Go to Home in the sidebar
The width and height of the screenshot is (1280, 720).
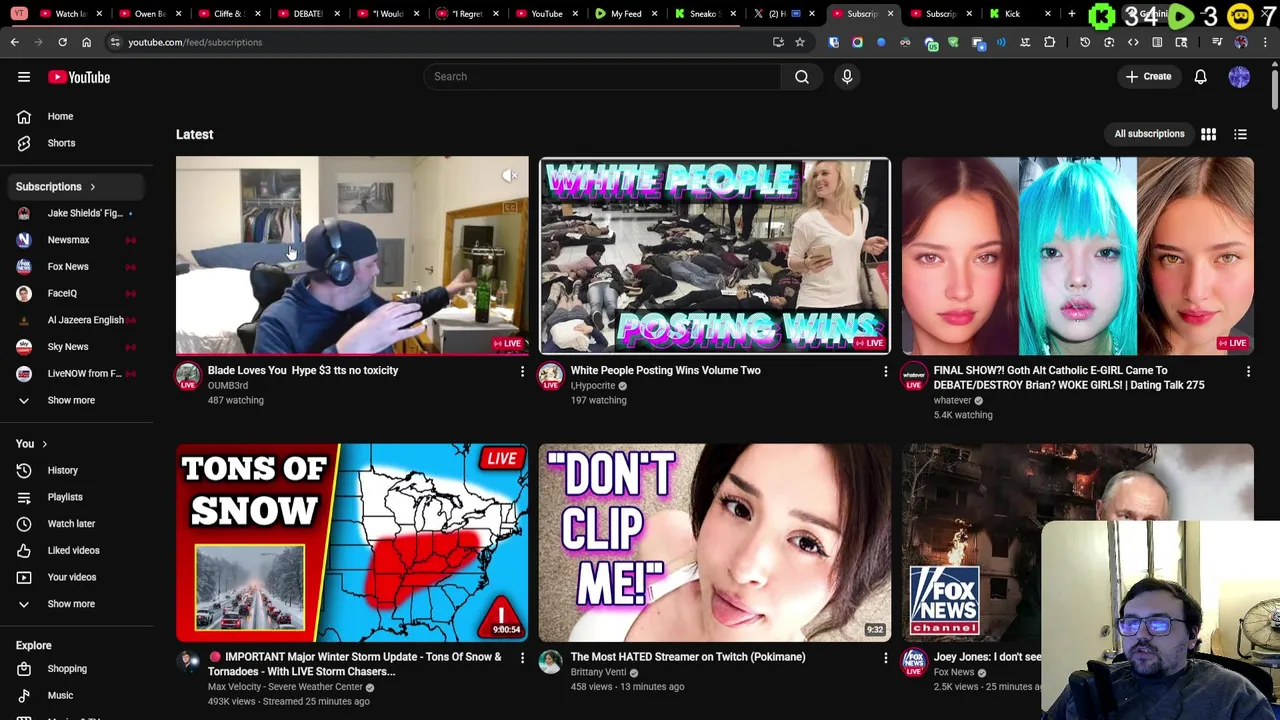point(76,116)
